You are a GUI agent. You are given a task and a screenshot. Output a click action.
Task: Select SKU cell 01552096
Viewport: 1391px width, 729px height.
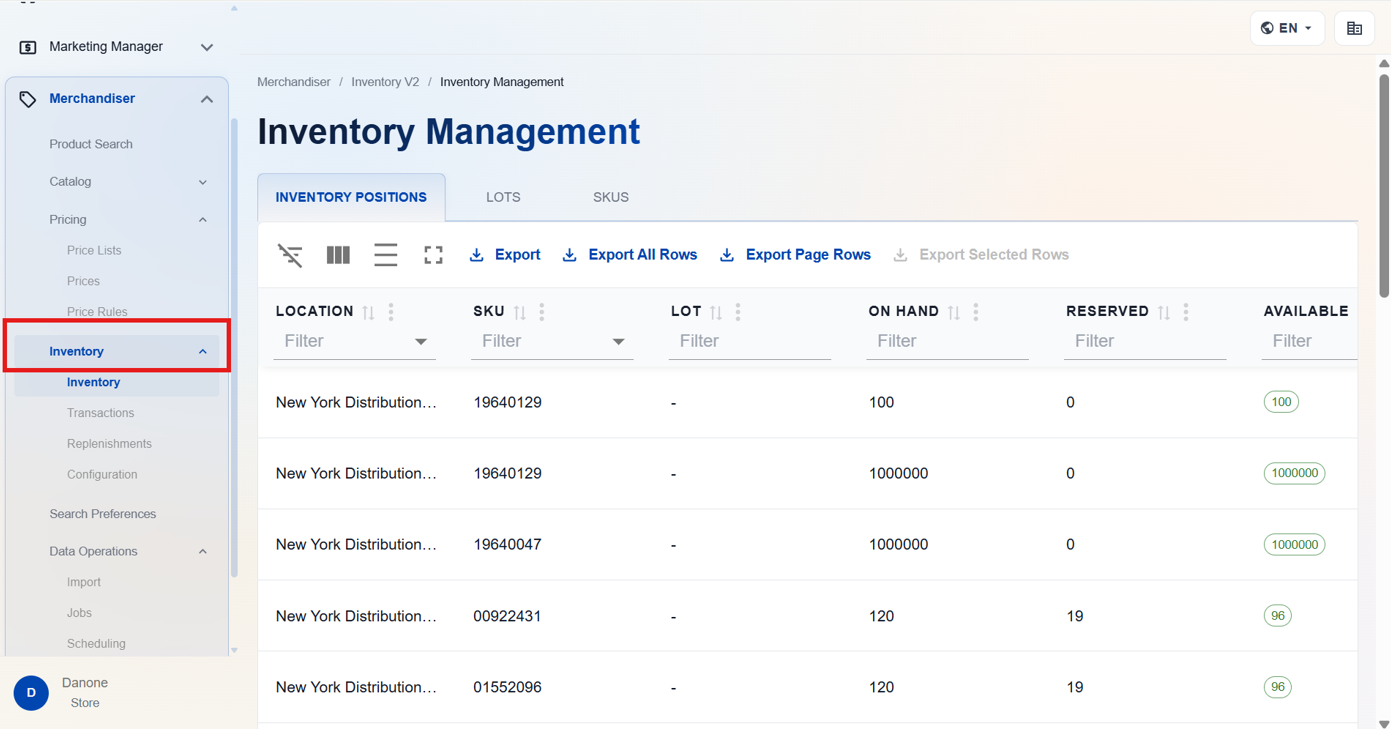click(507, 688)
